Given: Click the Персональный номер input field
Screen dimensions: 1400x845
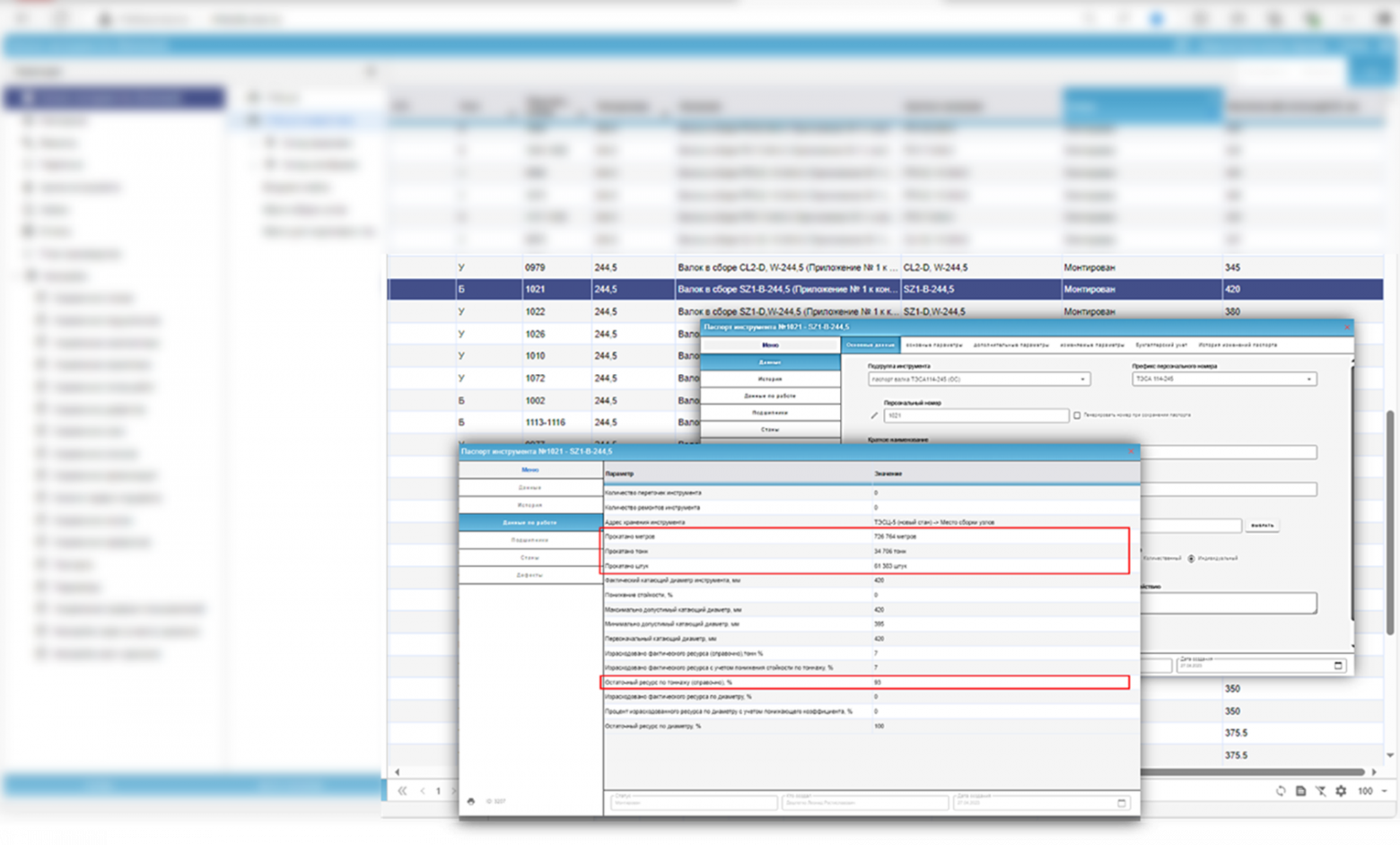Looking at the screenshot, I should click(976, 415).
